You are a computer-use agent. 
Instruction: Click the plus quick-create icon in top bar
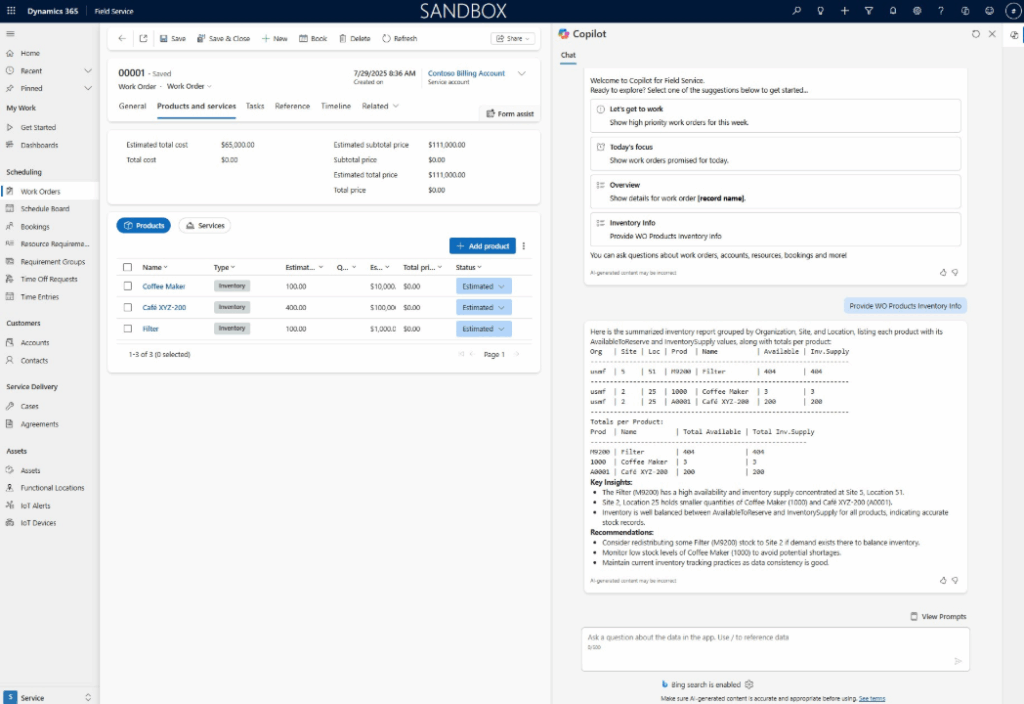pos(844,10)
